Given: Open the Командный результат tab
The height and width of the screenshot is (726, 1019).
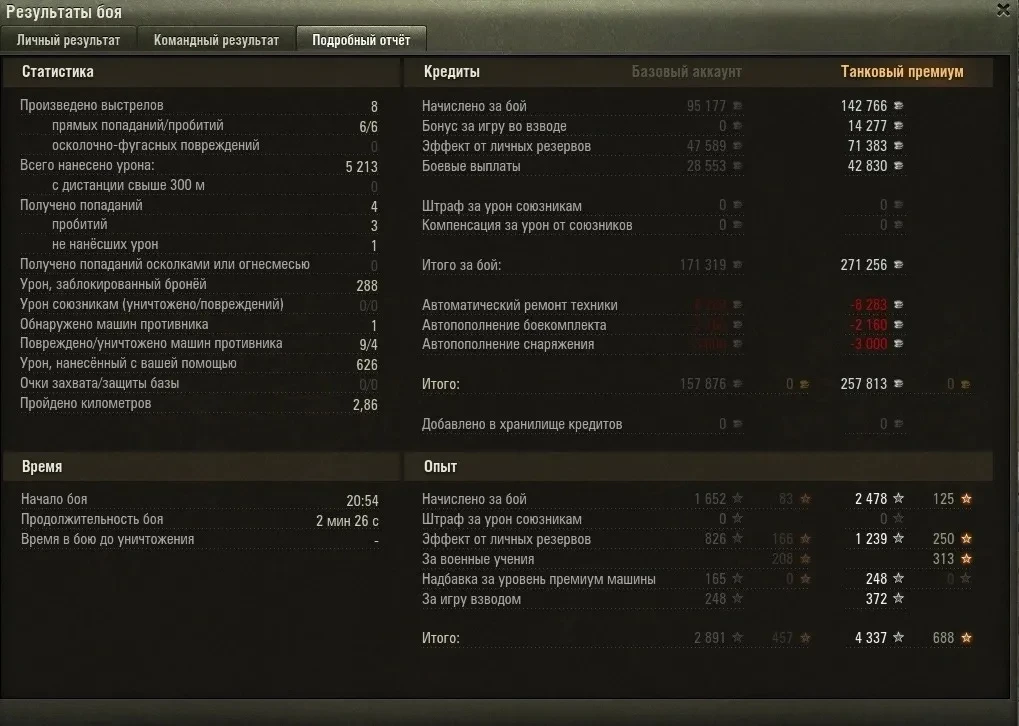Looking at the screenshot, I should (x=216, y=41).
